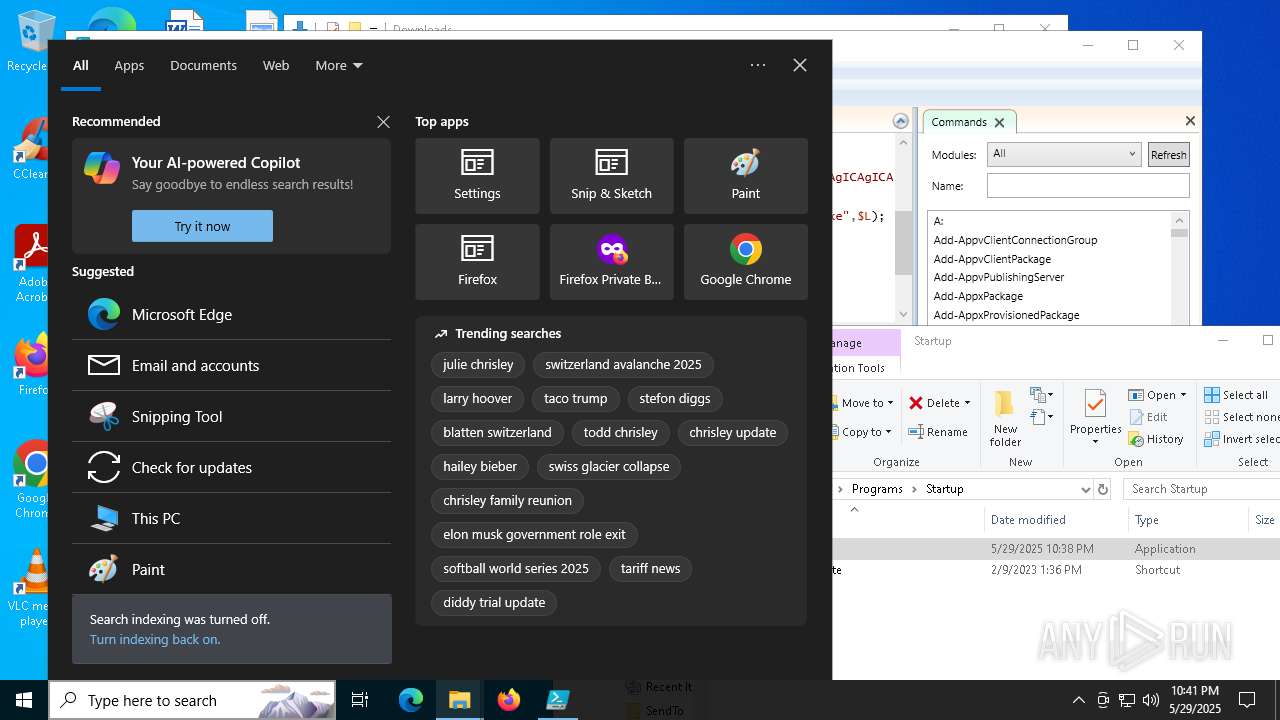Search trending swiss glacier collapse

coord(609,466)
